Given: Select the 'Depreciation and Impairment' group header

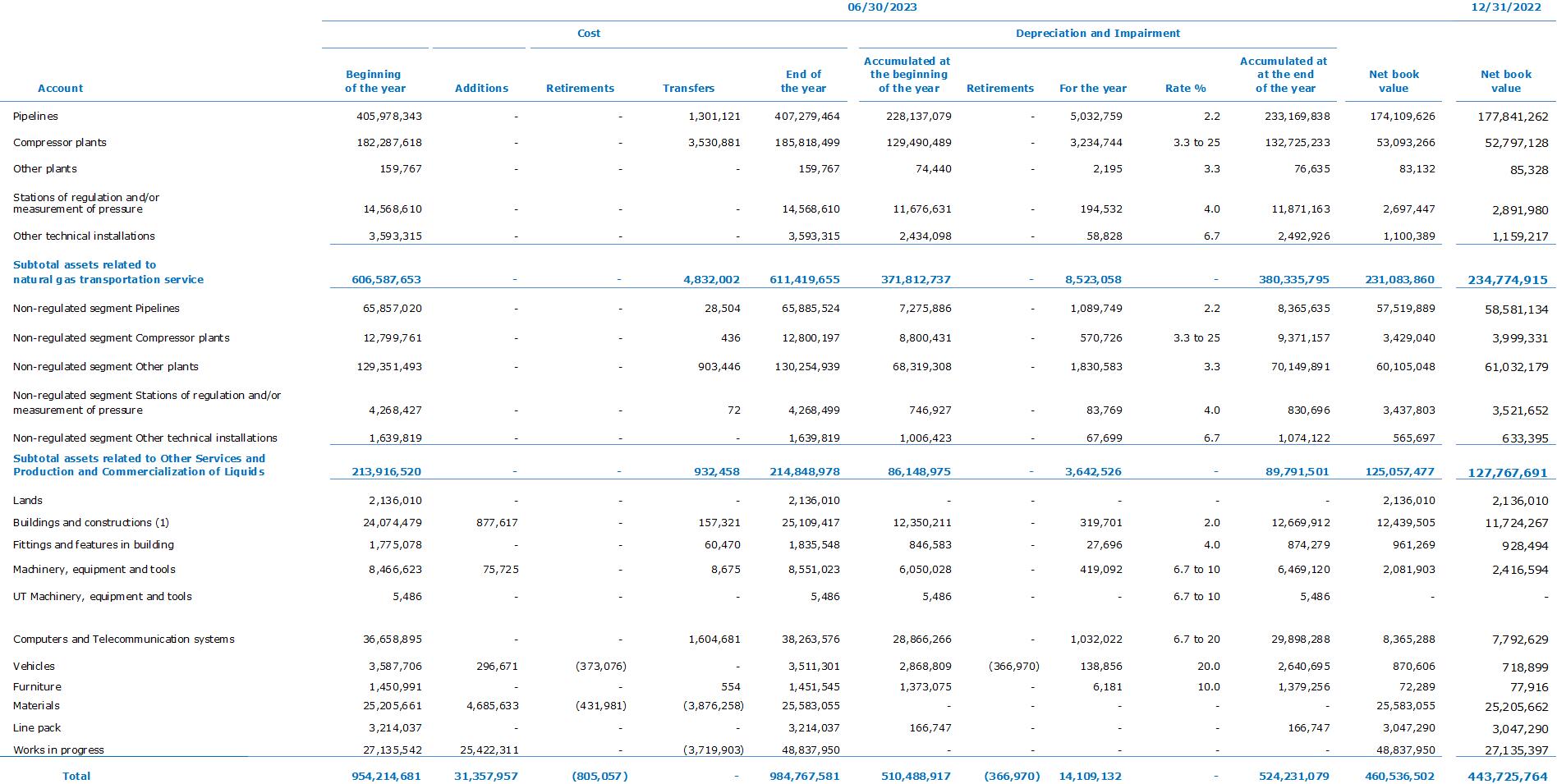Looking at the screenshot, I should pos(1098,34).
